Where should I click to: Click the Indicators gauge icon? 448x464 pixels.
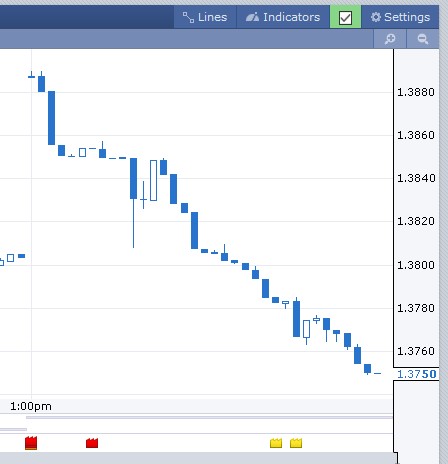(x=252, y=17)
